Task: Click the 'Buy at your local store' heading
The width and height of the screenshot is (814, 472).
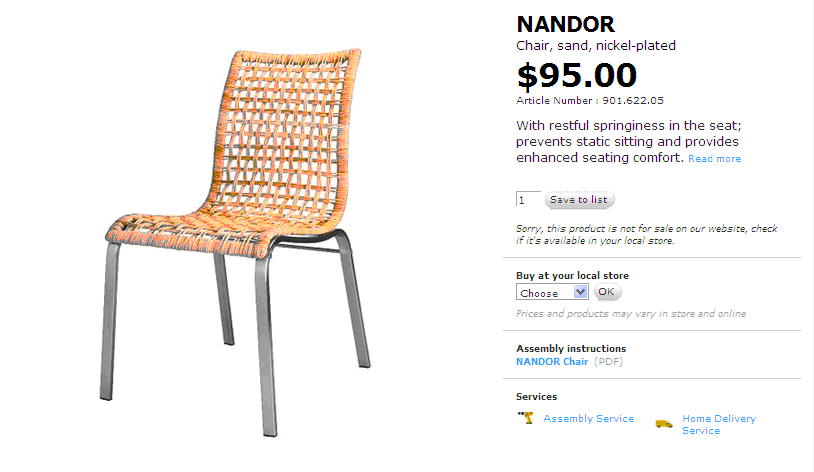Action: (x=572, y=275)
